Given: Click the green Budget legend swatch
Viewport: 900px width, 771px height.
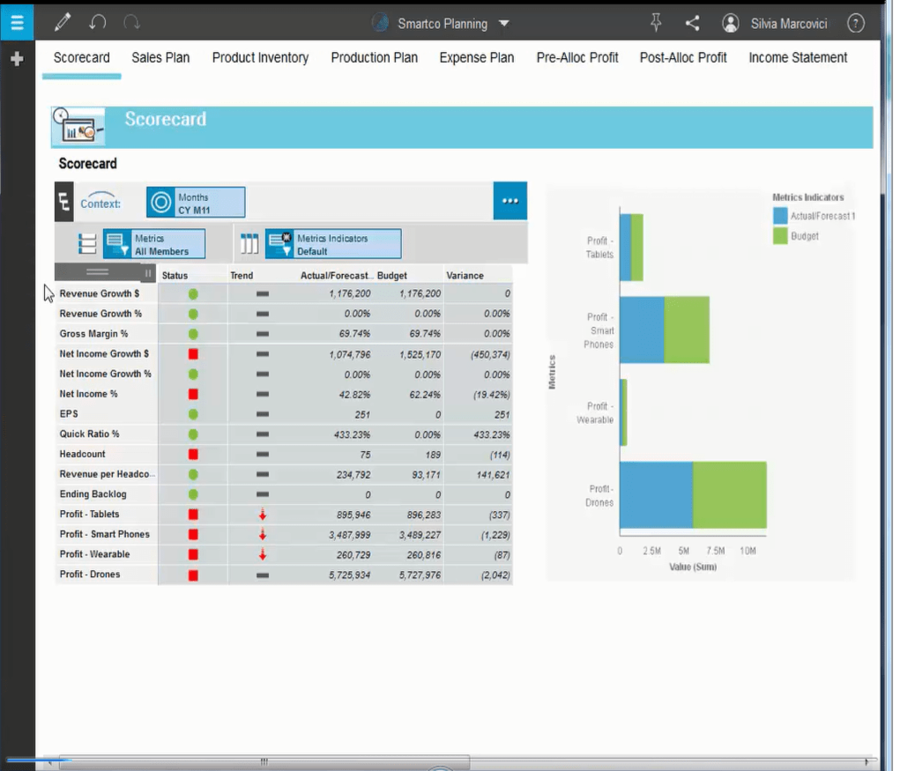Looking at the screenshot, I should [780, 236].
